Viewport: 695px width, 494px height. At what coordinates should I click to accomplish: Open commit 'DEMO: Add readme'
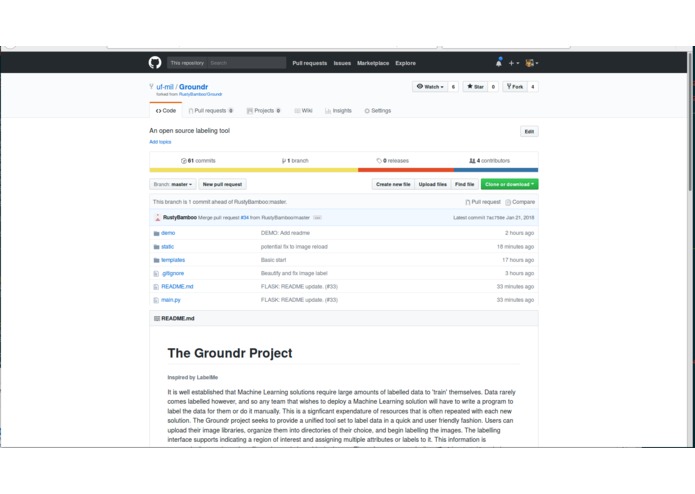[285, 233]
